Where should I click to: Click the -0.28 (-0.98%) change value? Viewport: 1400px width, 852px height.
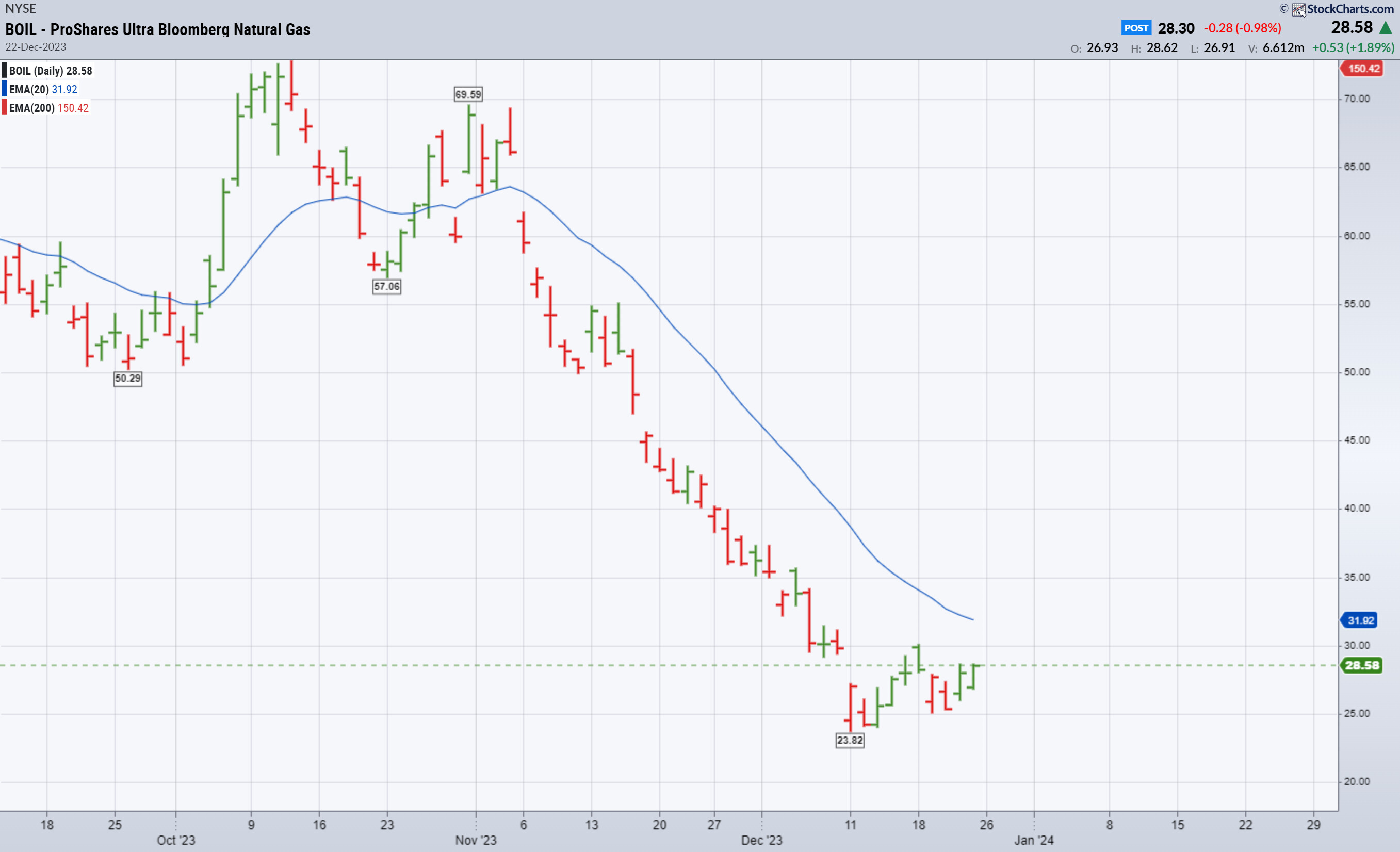[1243, 28]
